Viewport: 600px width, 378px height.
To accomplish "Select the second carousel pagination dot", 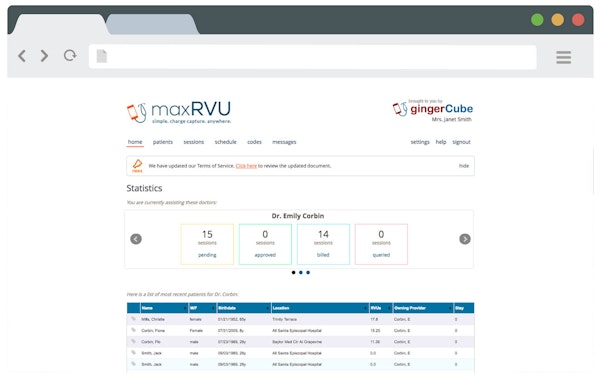I will (x=301, y=272).
